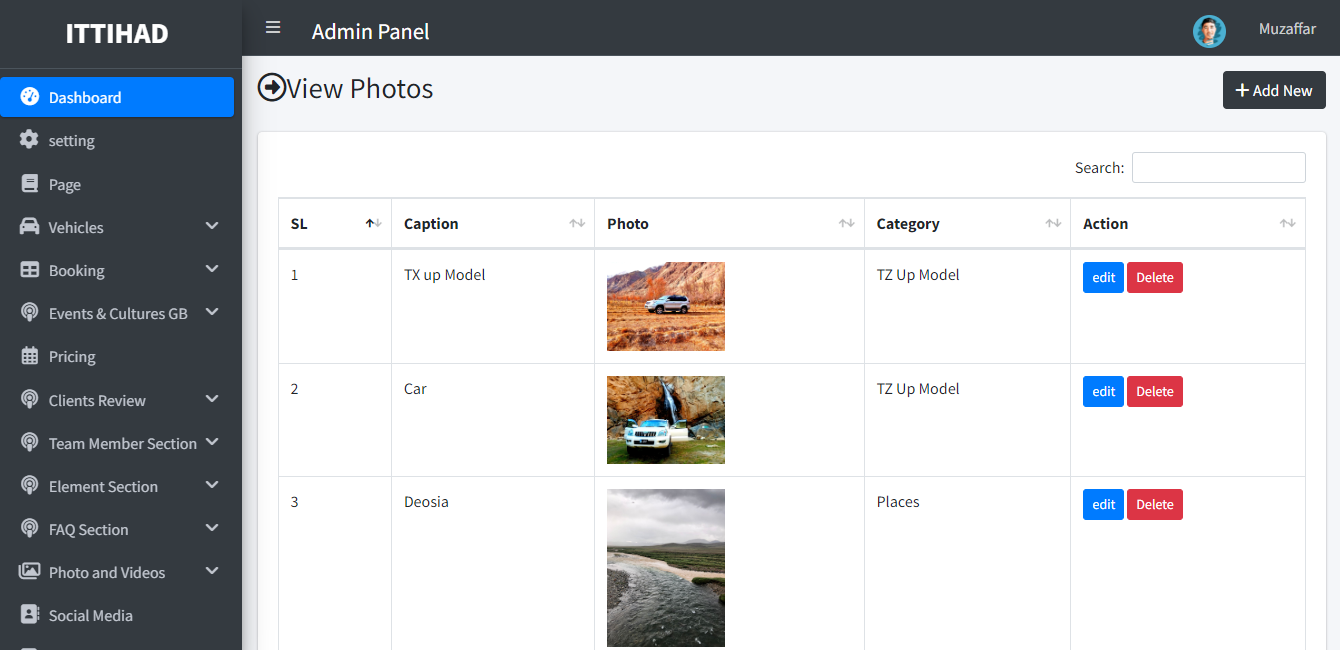Focus the Search input field

tap(1218, 167)
